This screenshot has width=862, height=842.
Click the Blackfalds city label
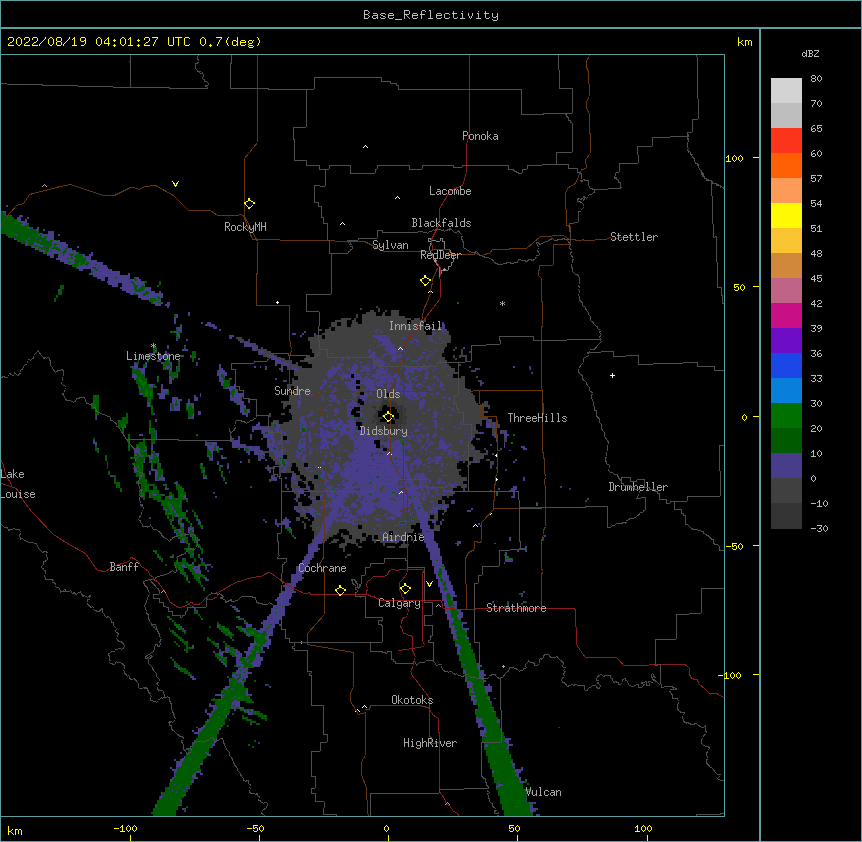coord(441,223)
